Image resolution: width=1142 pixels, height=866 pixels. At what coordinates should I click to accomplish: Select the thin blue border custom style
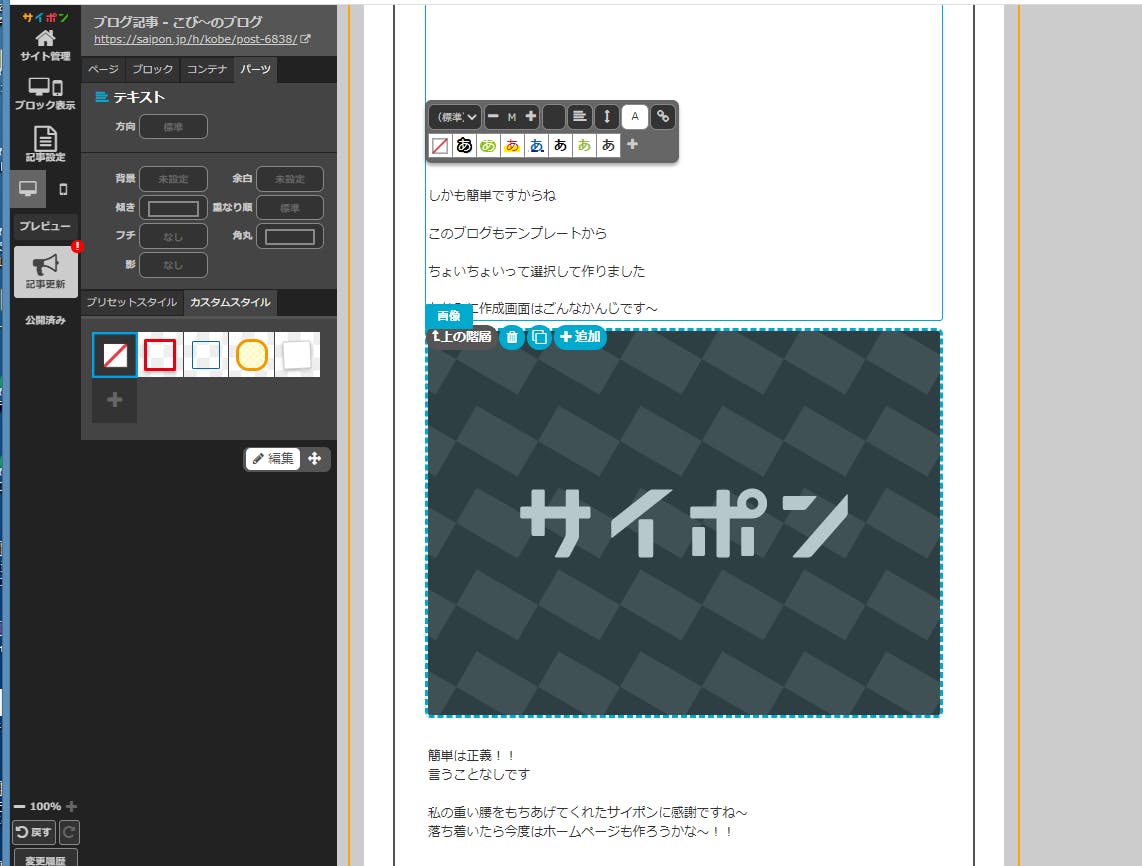206,355
